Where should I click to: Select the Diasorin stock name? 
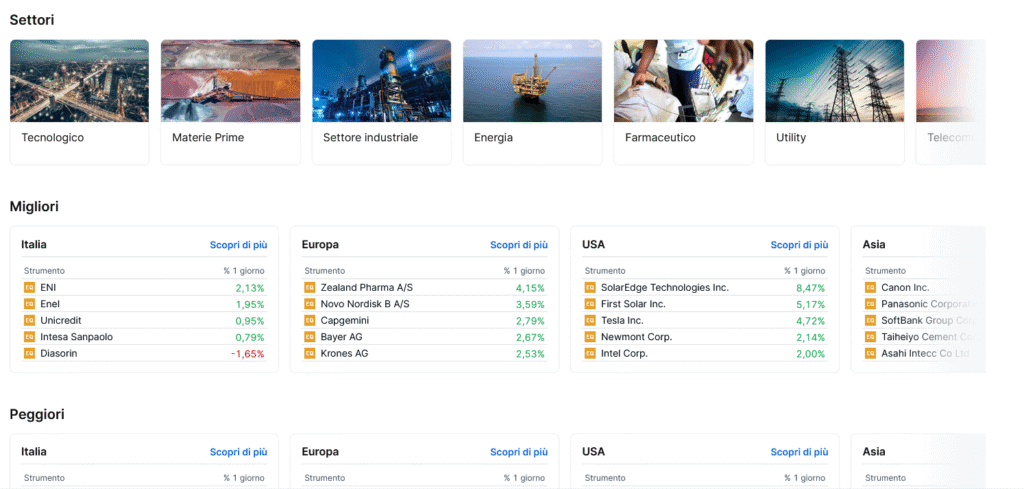60,353
